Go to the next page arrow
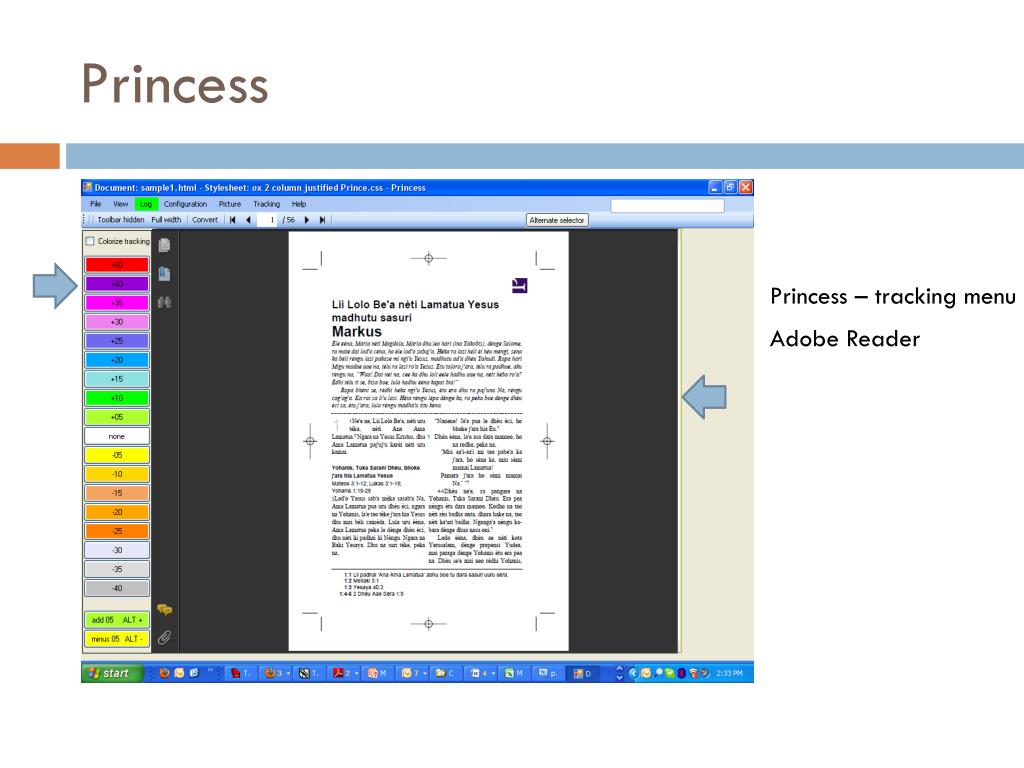1024x768 pixels. point(306,220)
